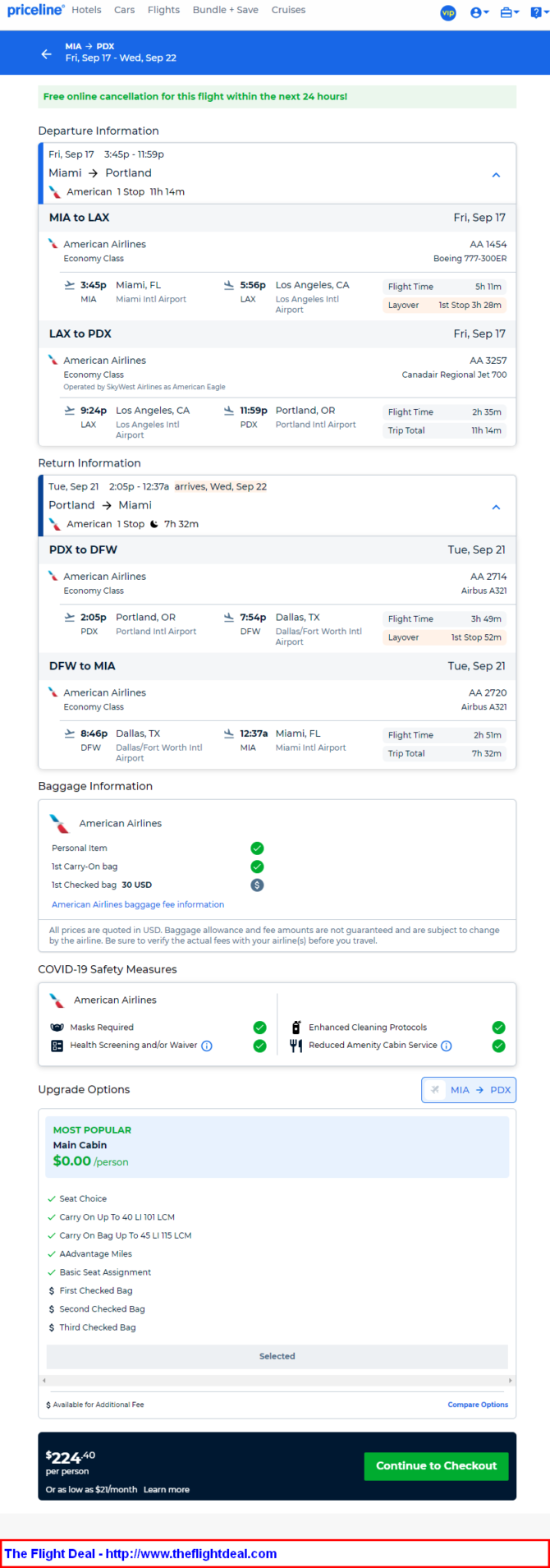Open American Airlines baggage fee information link
This screenshot has width=550, height=1568.
tap(138, 904)
